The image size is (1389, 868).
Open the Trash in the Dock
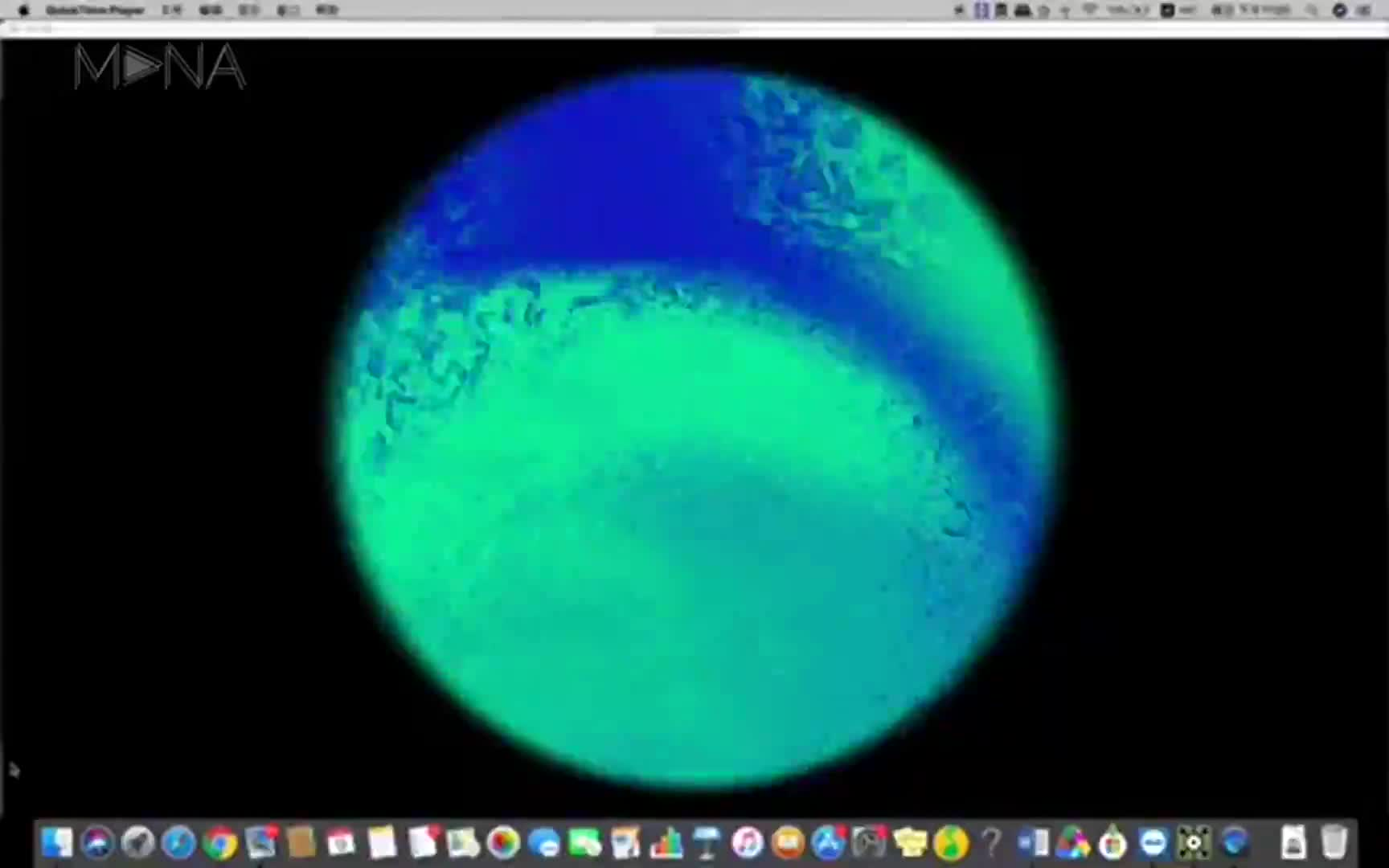click(1334, 842)
